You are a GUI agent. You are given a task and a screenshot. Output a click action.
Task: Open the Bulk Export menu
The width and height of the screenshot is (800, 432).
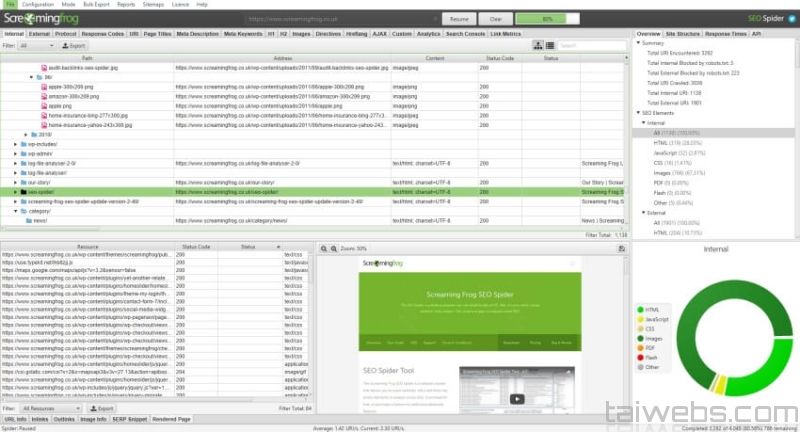(x=96, y=4)
